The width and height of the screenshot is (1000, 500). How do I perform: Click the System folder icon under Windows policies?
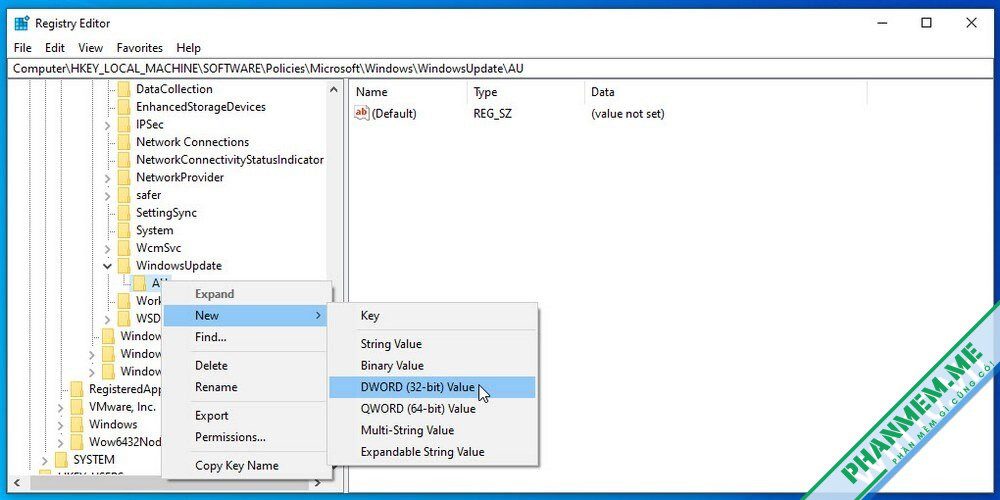124,230
